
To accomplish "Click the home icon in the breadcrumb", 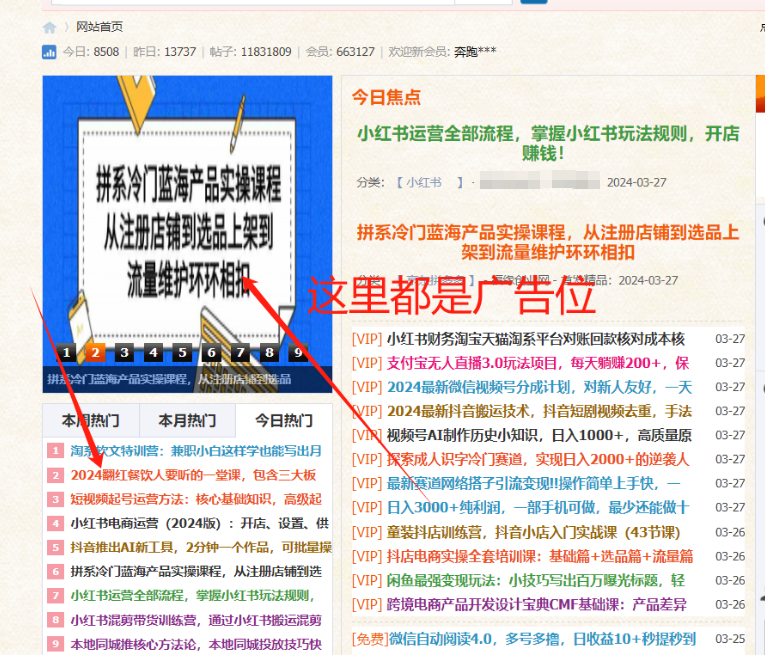I will tap(49, 27).
